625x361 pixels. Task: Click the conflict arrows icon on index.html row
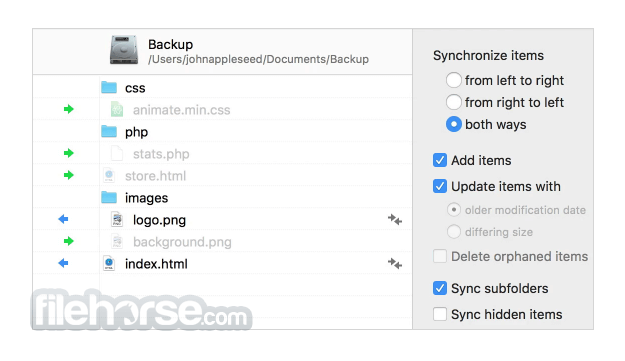(x=395, y=263)
